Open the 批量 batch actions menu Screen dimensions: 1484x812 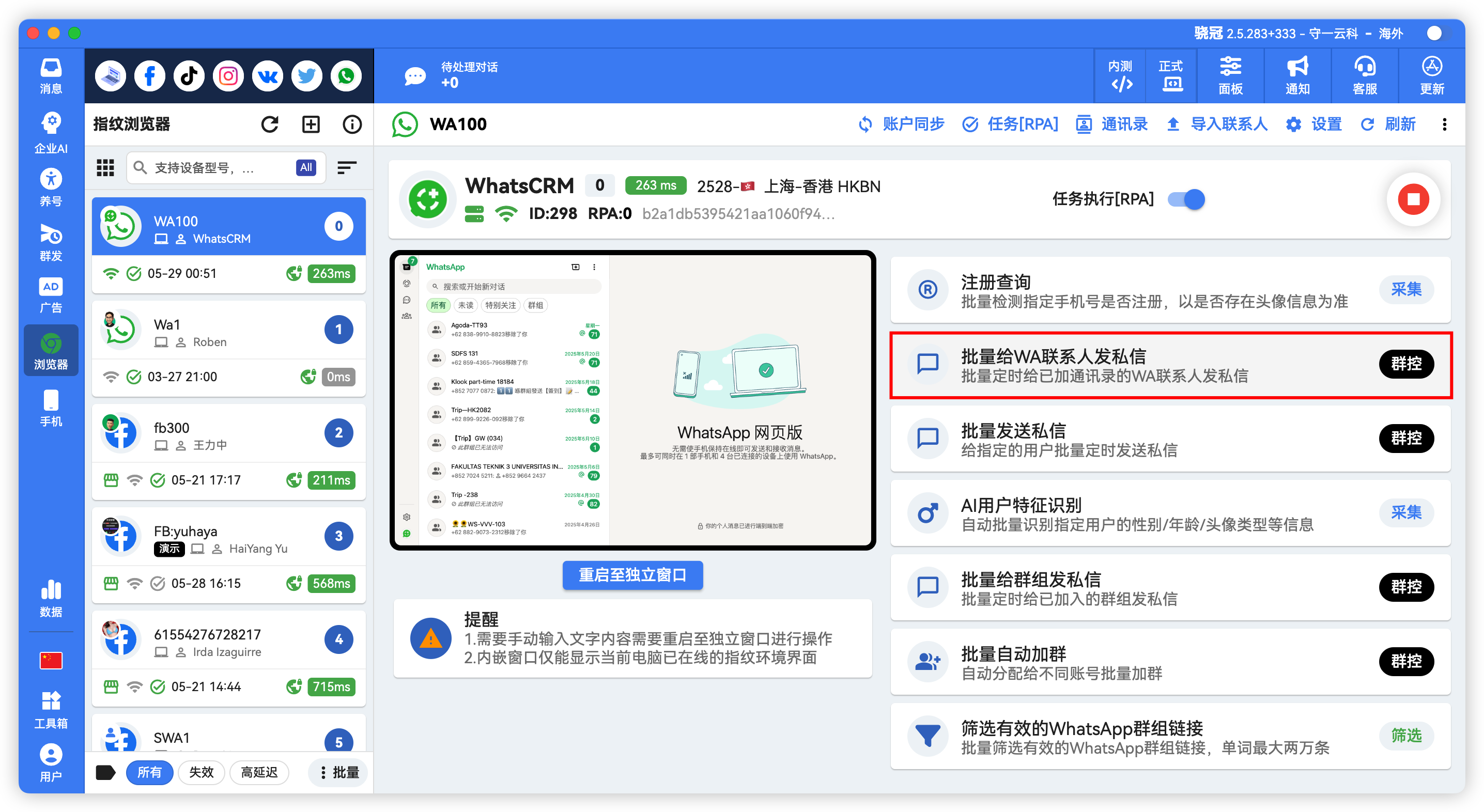tap(339, 772)
